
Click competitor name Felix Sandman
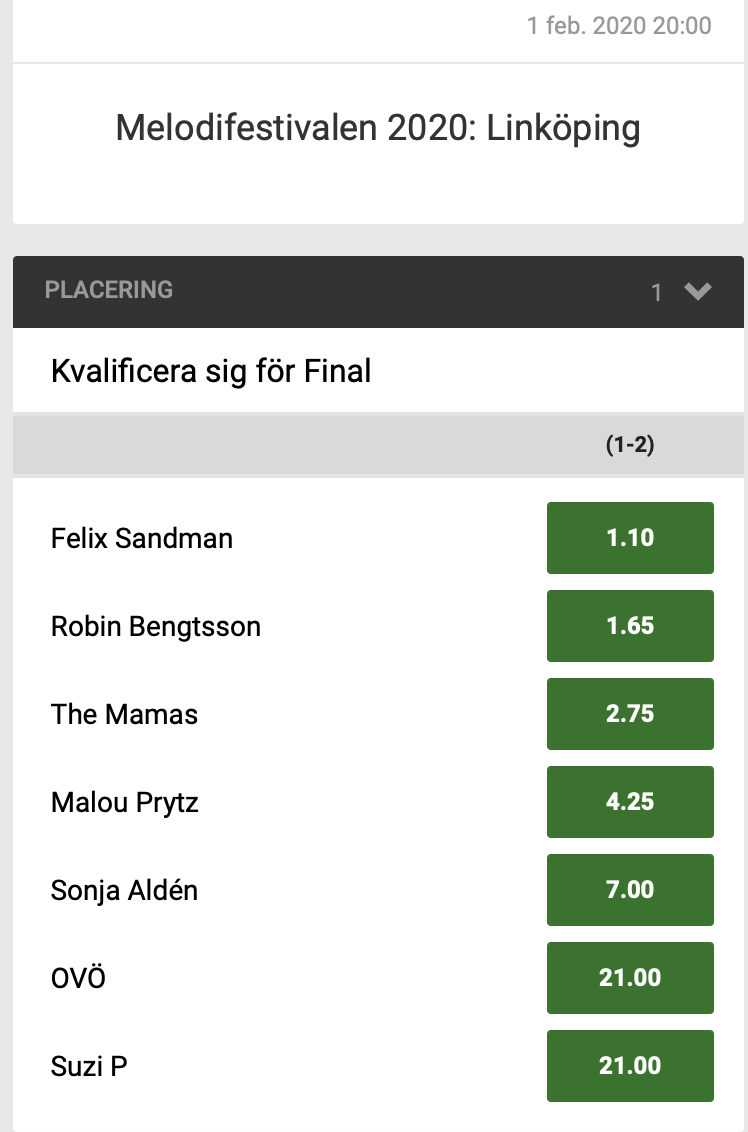pyautogui.click(x=141, y=537)
